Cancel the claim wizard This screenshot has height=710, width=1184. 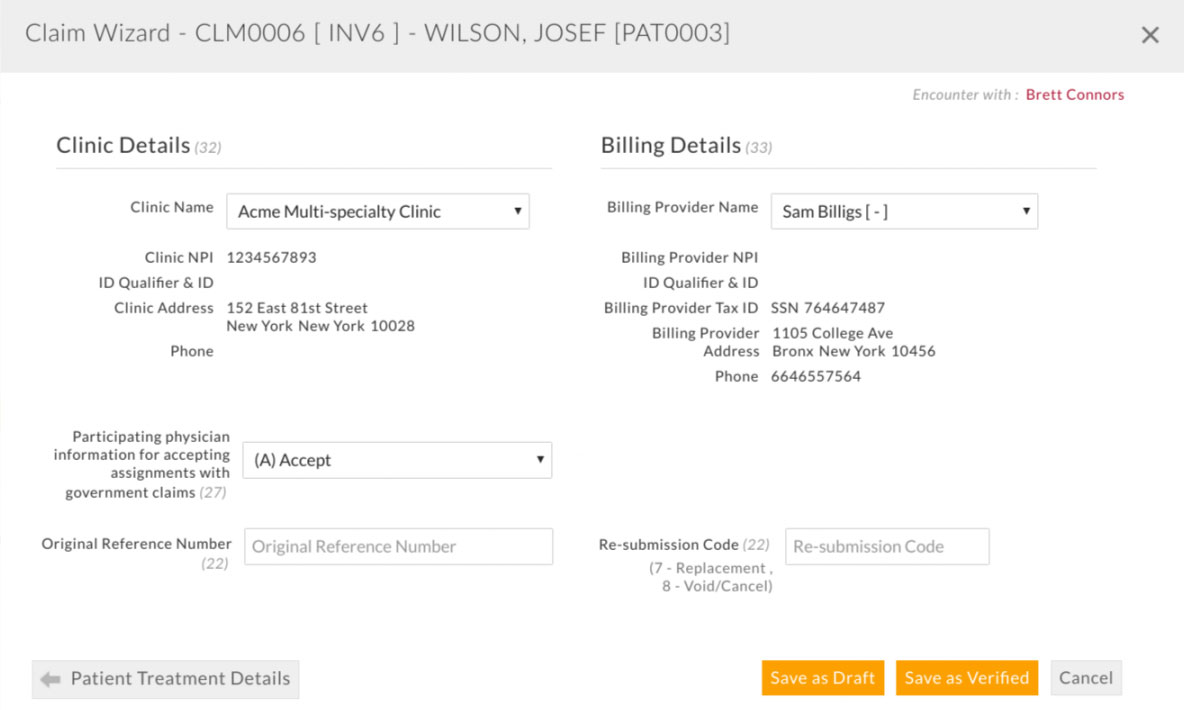pos(1085,678)
